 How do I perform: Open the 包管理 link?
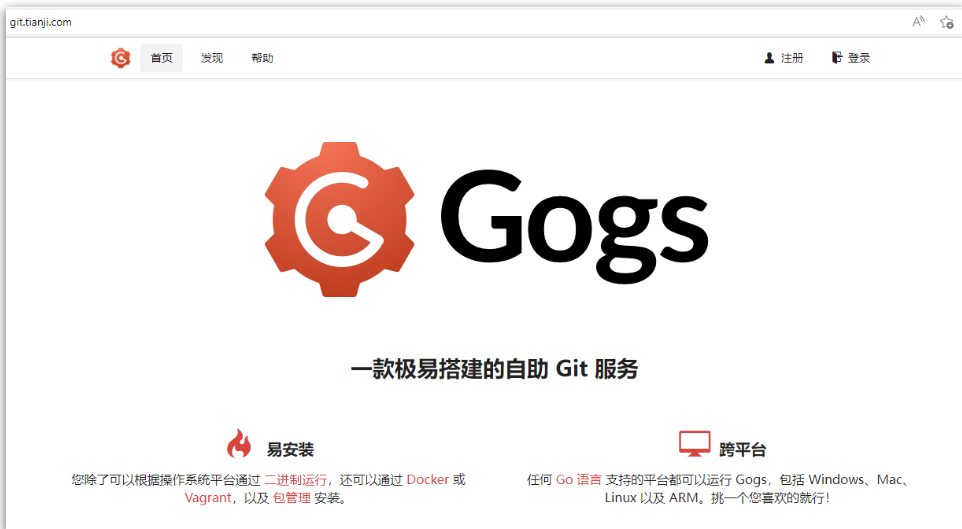[x=292, y=498]
